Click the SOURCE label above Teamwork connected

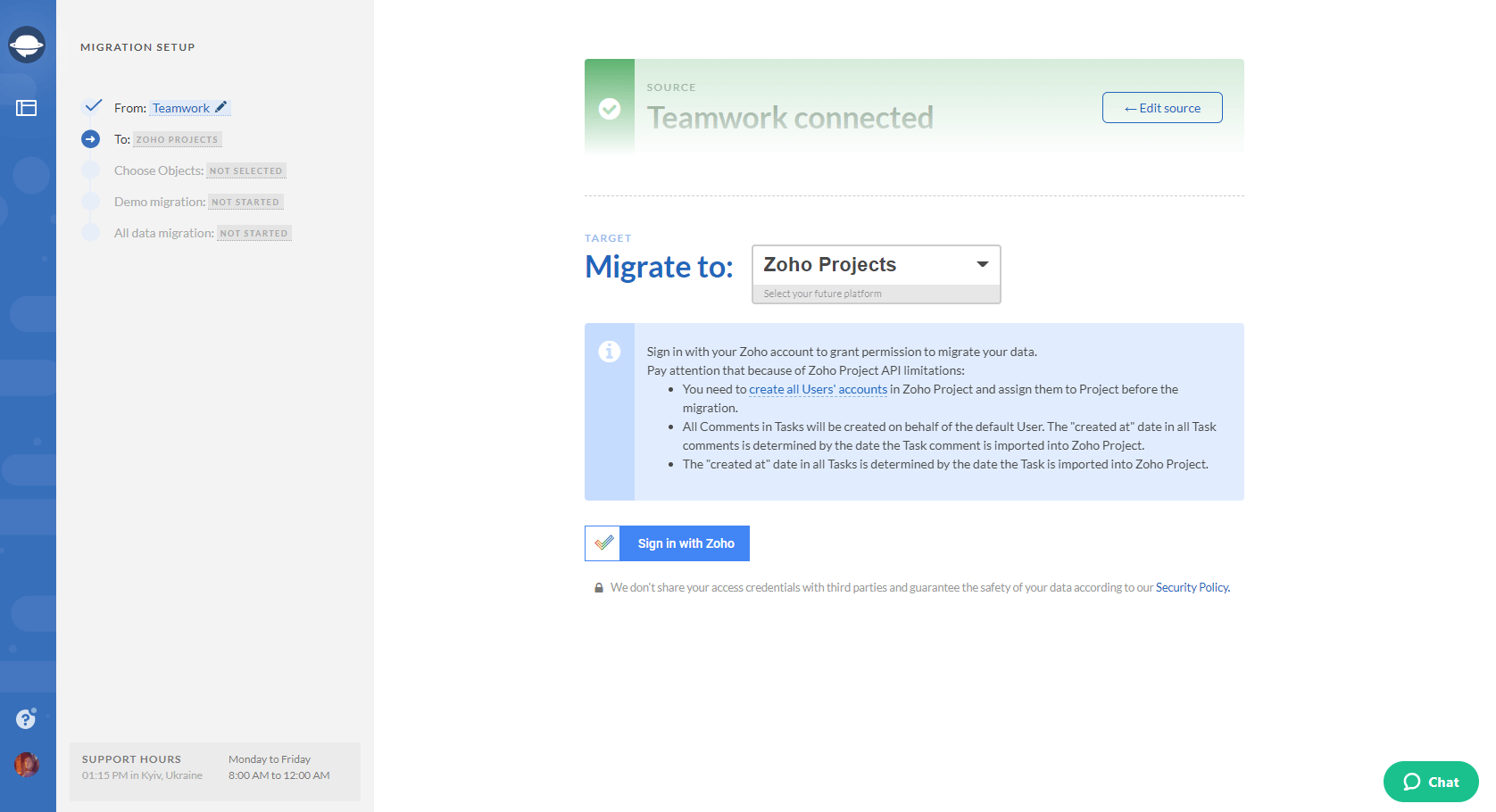(x=671, y=87)
